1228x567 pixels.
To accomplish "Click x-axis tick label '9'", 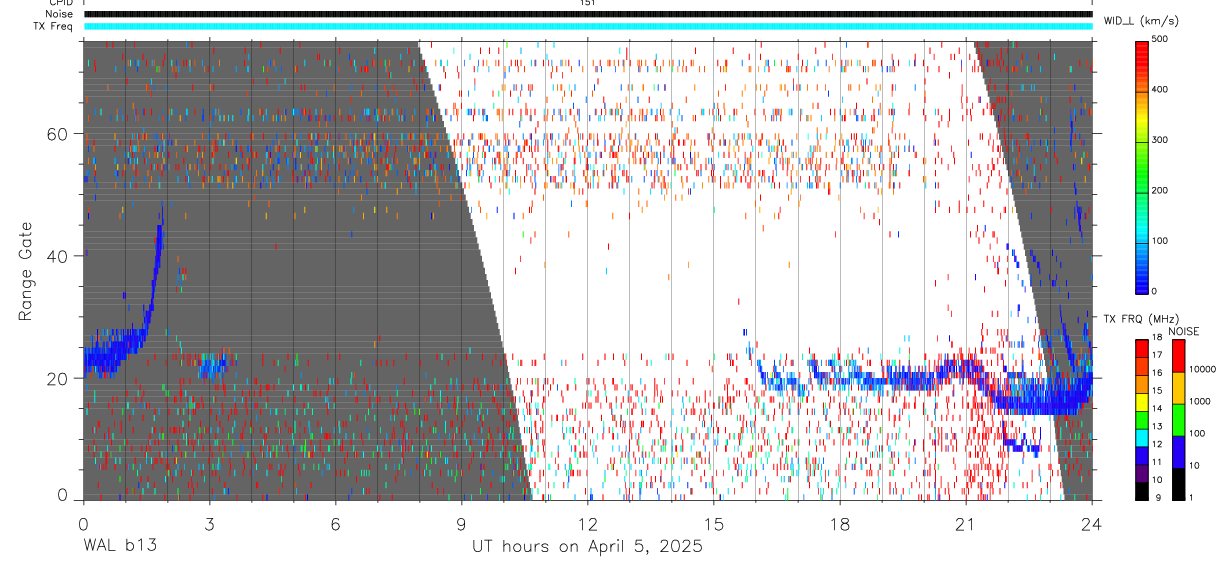I will point(461,524).
